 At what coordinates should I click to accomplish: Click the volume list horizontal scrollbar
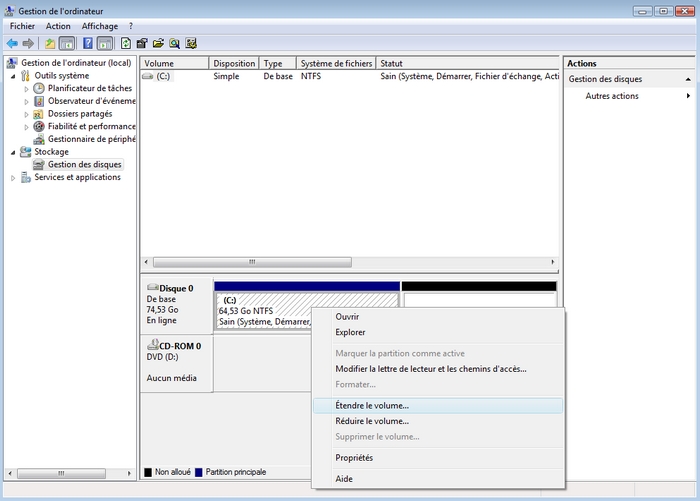pos(250,262)
